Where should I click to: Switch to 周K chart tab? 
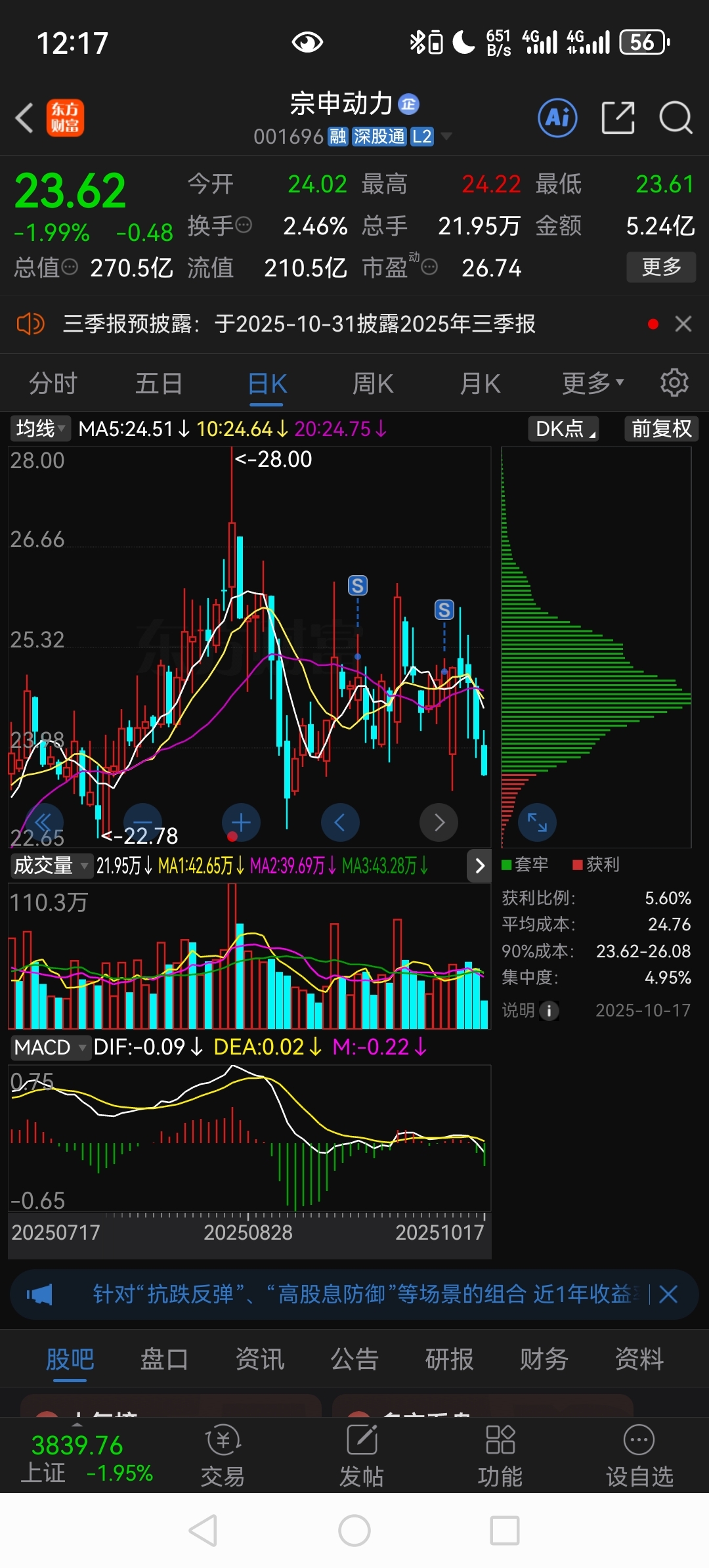[x=373, y=383]
